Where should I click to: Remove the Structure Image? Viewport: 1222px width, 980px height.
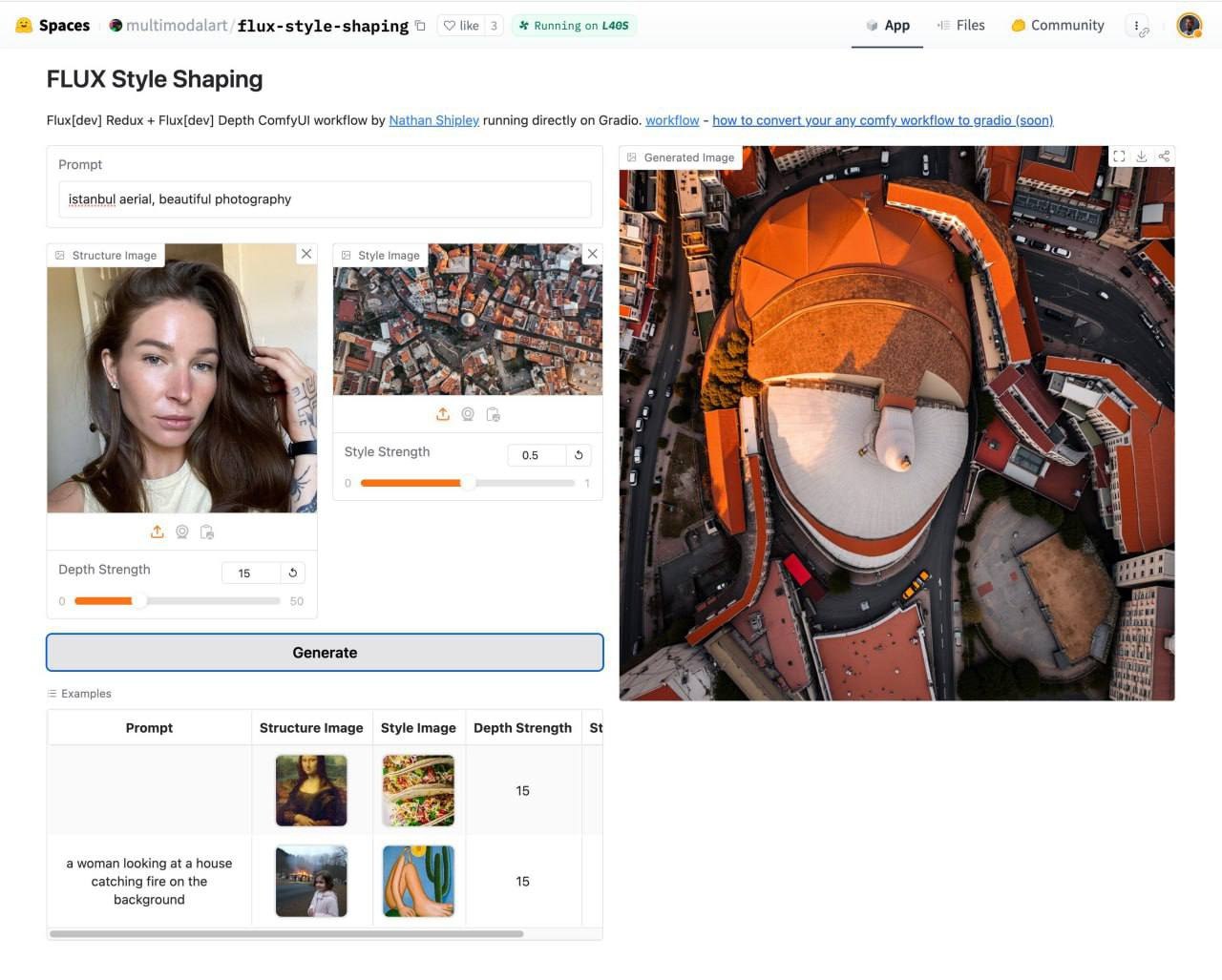click(x=306, y=254)
